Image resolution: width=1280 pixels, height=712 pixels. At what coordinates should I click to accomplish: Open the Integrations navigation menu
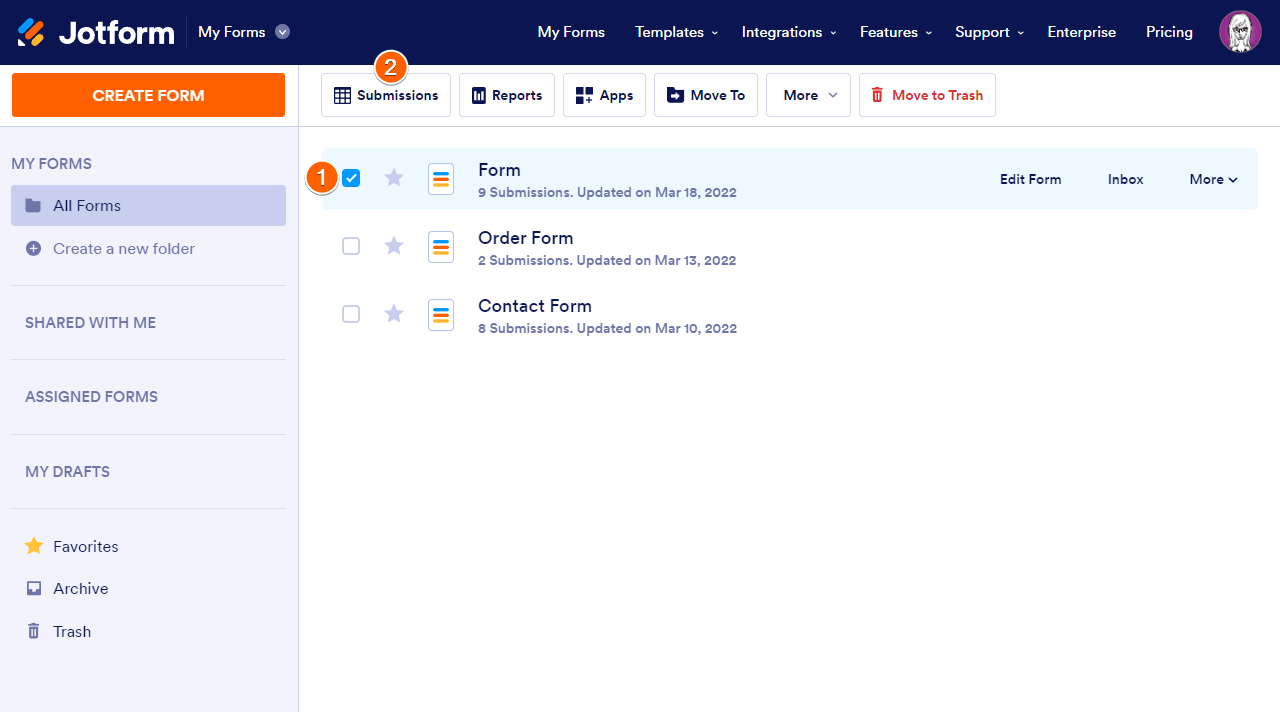788,32
